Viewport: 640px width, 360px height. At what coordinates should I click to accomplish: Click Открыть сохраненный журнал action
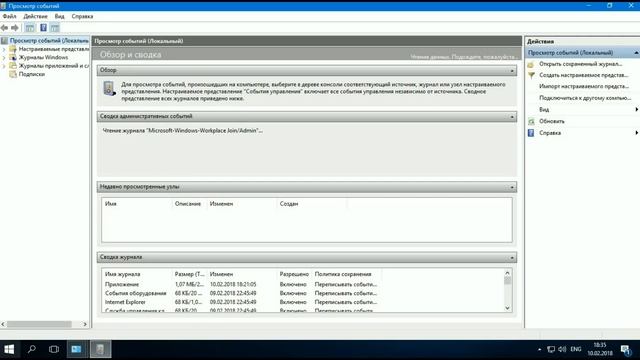(580, 64)
